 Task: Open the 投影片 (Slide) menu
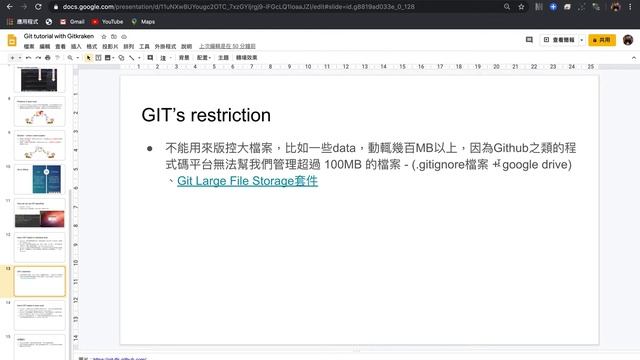tap(110, 47)
